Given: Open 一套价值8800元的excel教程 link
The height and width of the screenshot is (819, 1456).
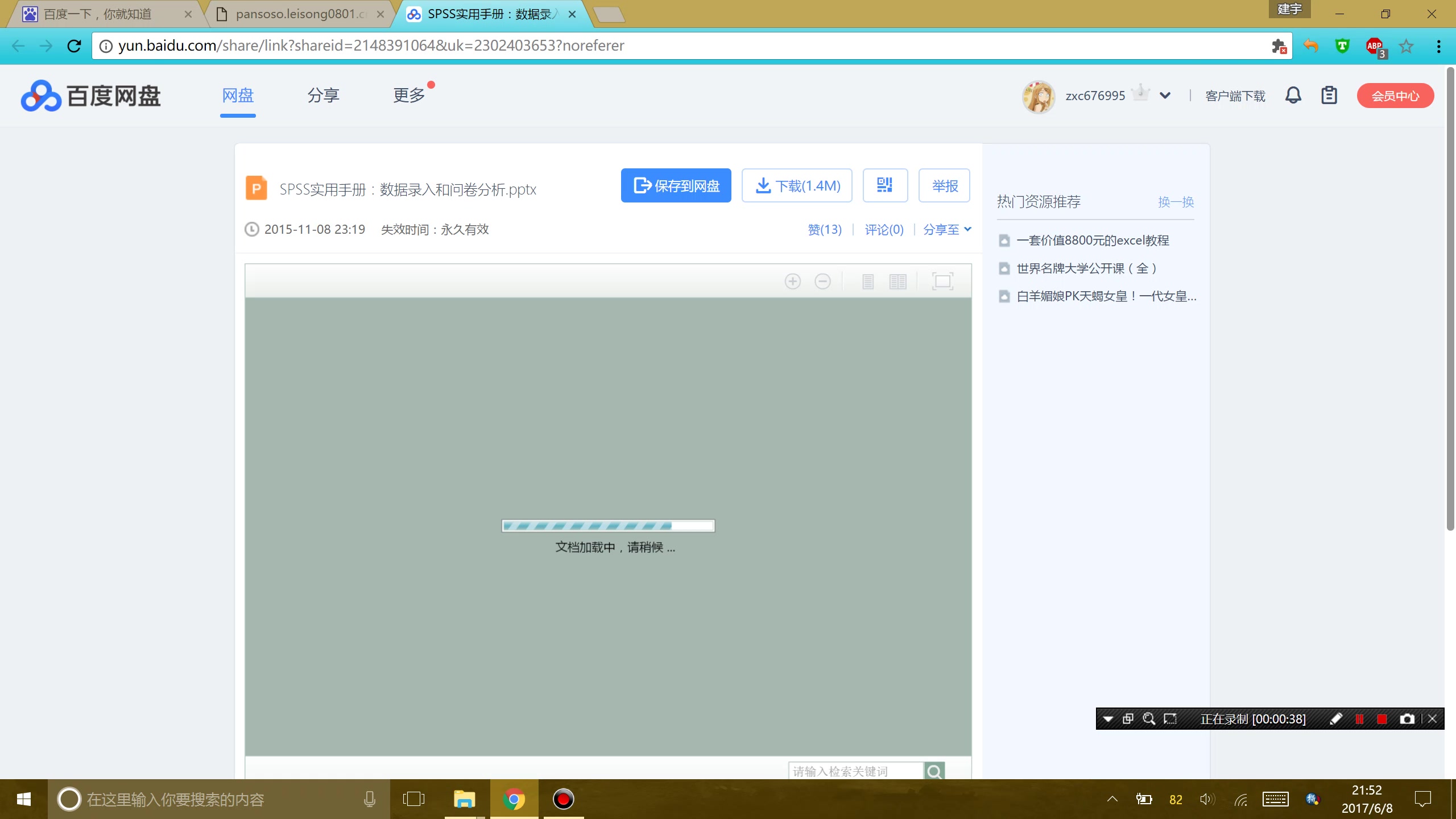Looking at the screenshot, I should (1093, 240).
